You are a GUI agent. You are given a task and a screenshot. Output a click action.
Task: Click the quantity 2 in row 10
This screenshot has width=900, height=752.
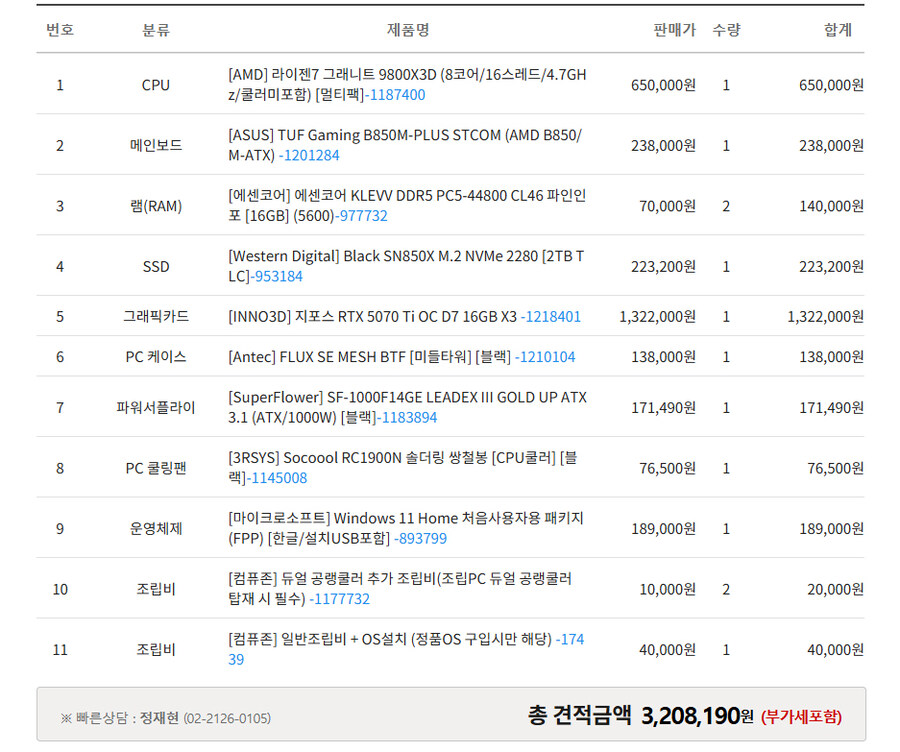[726, 590]
